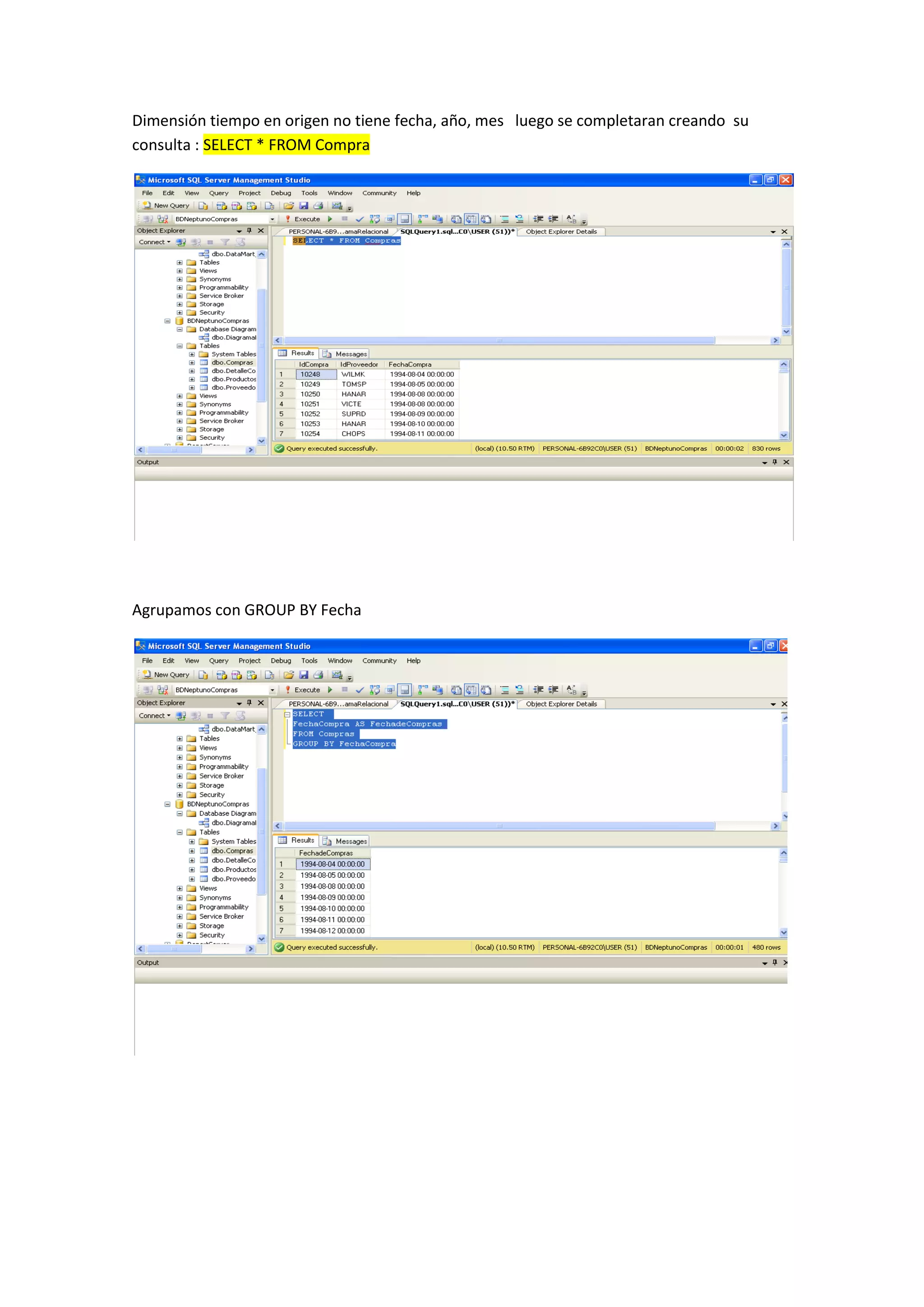Click Decrease Indent icon in lower toolbar

pyautogui.click(x=538, y=690)
